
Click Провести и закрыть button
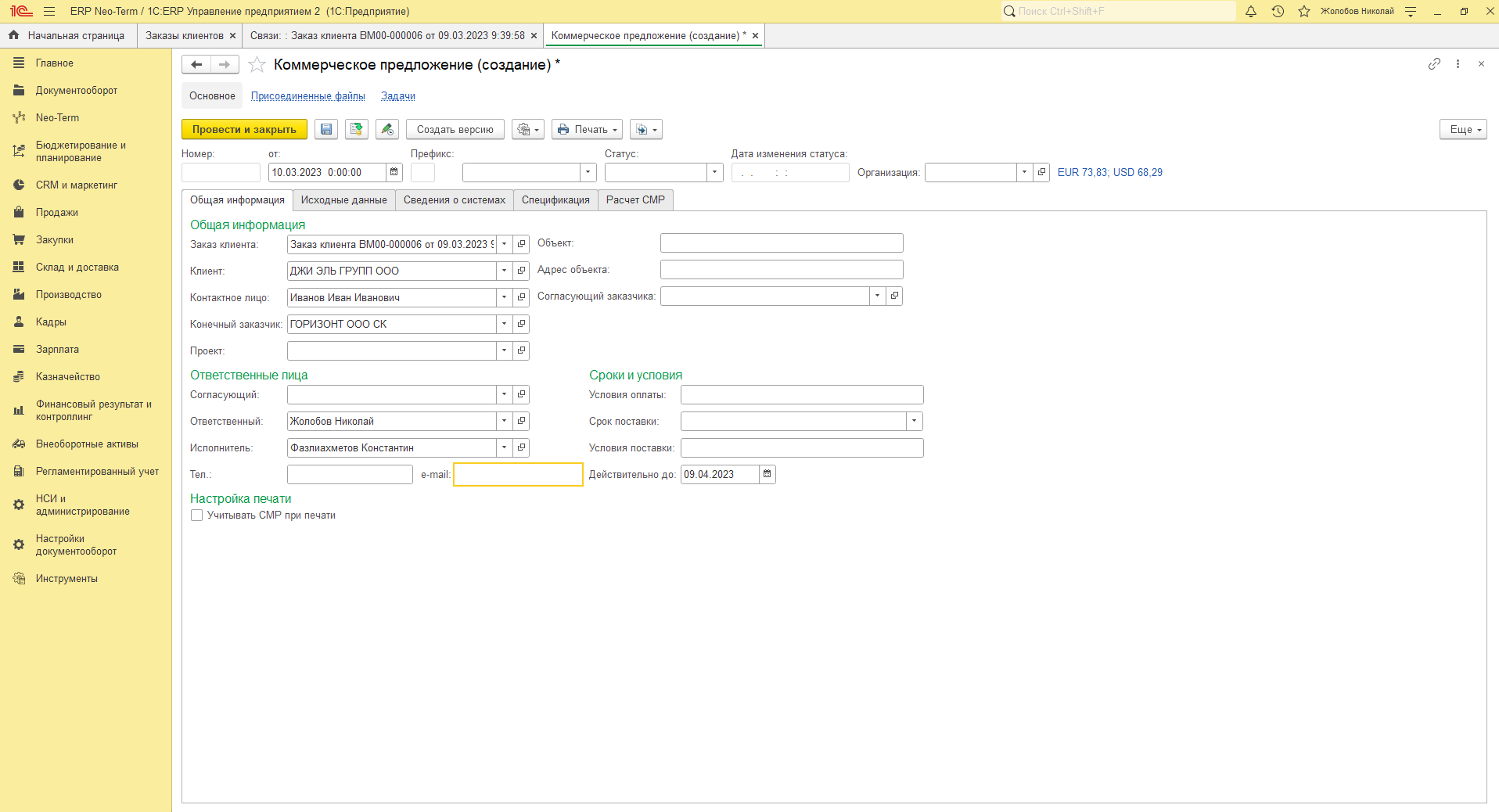[244, 130]
